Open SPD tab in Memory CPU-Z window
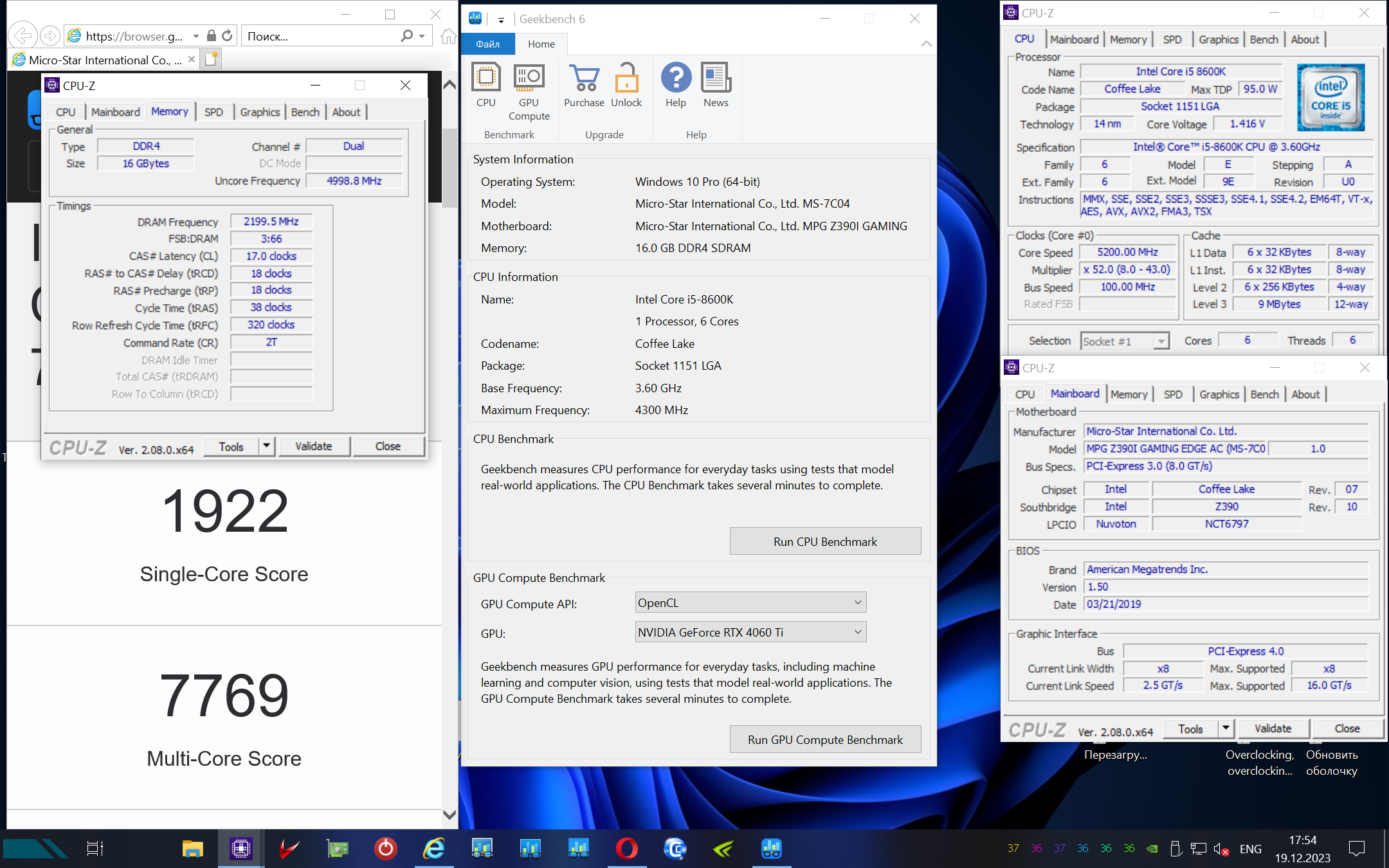The height and width of the screenshot is (868, 1389). [x=213, y=112]
